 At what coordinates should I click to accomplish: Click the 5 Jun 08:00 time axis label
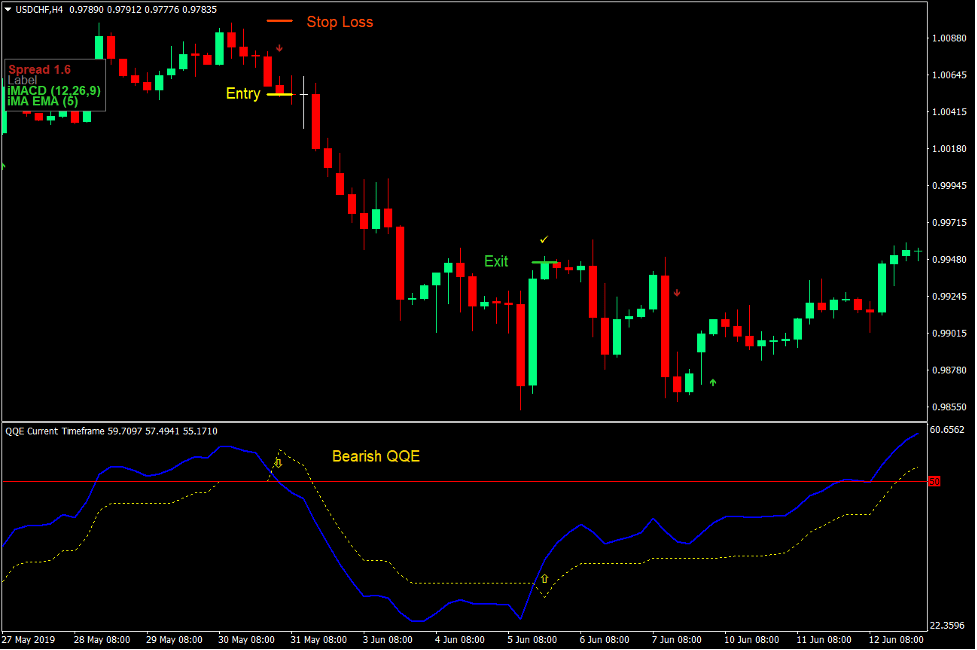pyautogui.click(x=534, y=639)
